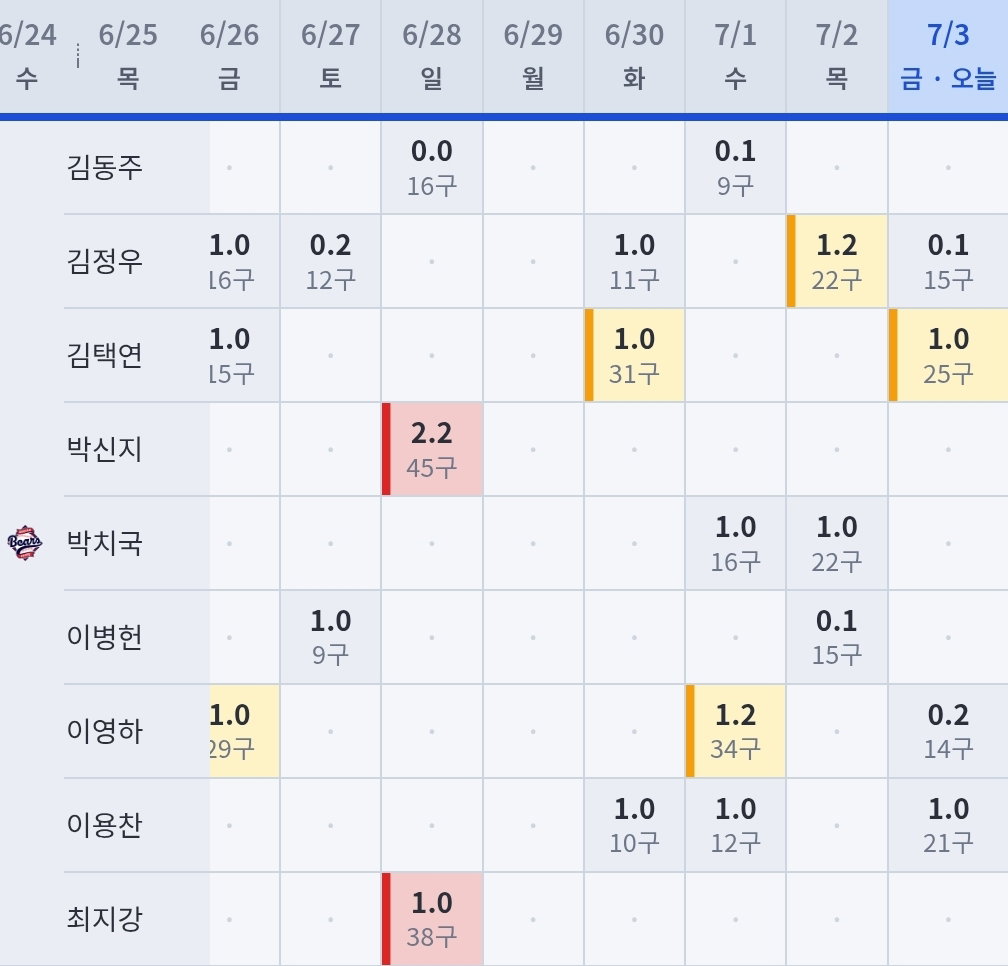Select the 6/25 목 date header
The width and height of the screenshot is (1008, 966).
pos(128,57)
